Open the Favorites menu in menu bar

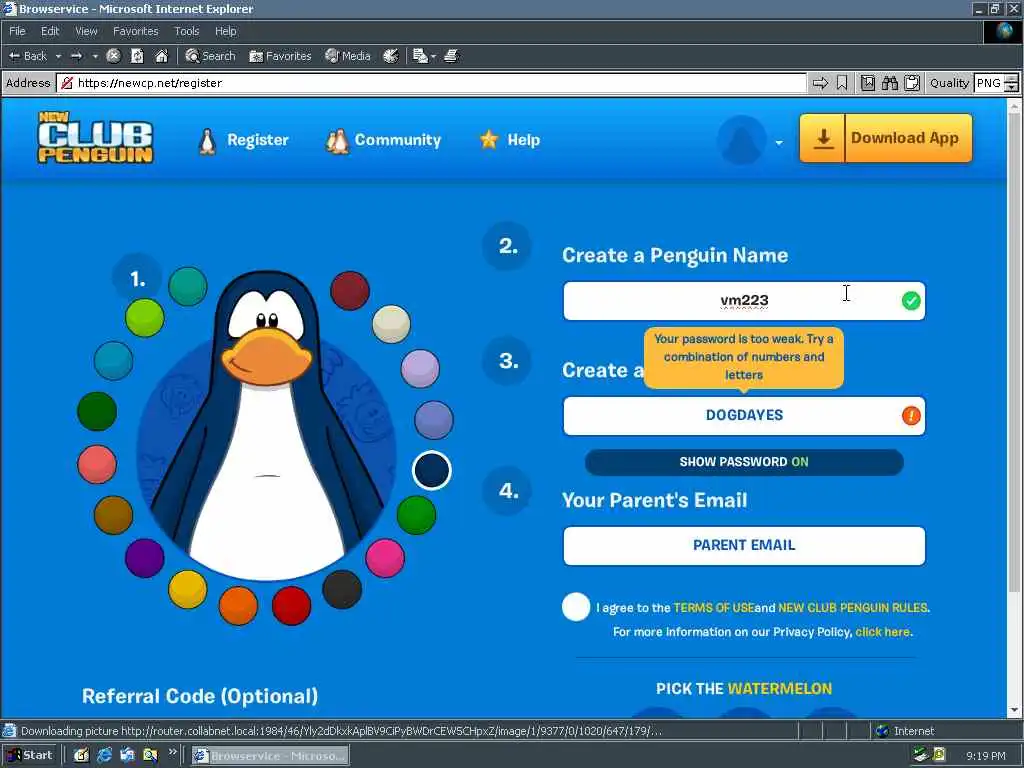[135, 31]
